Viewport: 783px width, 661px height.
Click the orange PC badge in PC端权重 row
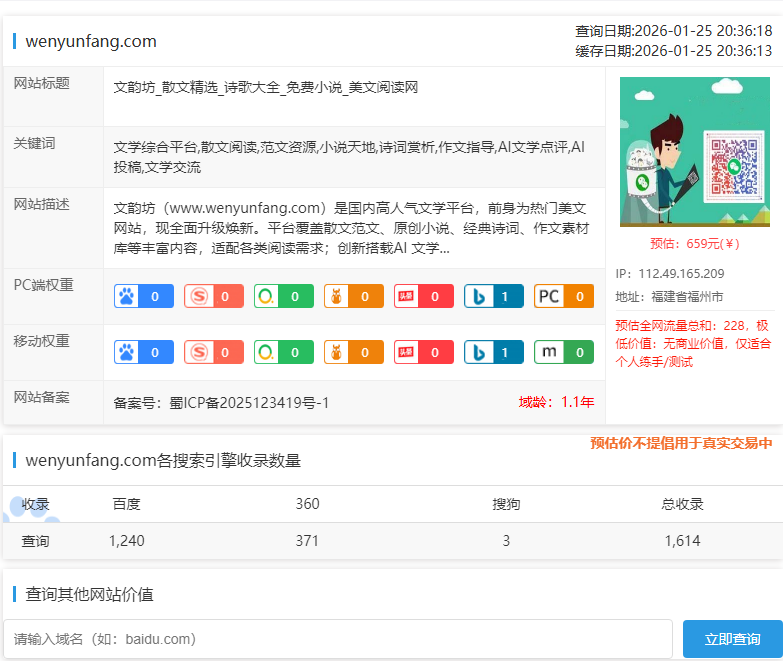[564, 296]
